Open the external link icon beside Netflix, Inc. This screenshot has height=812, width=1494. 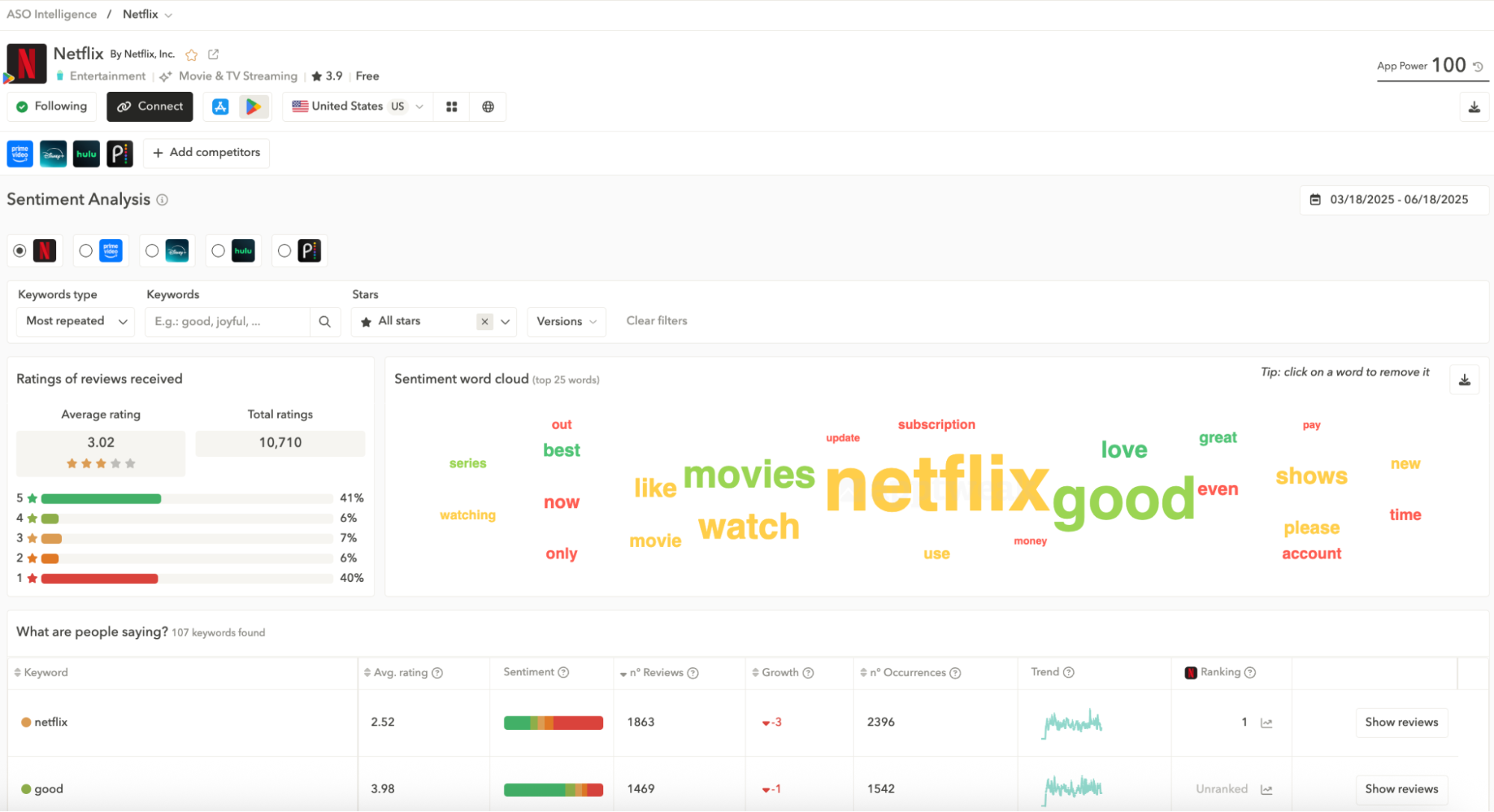point(214,54)
